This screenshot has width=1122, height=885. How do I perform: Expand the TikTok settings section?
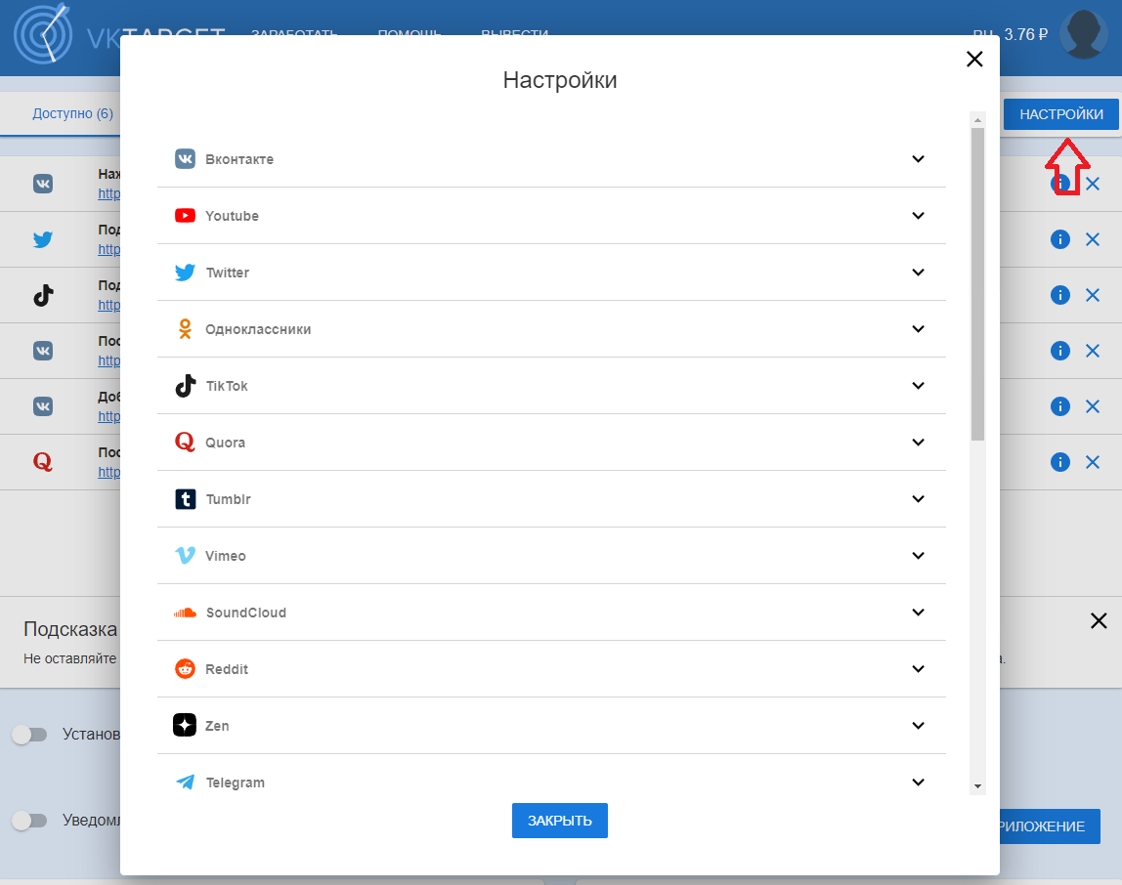[918, 385]
